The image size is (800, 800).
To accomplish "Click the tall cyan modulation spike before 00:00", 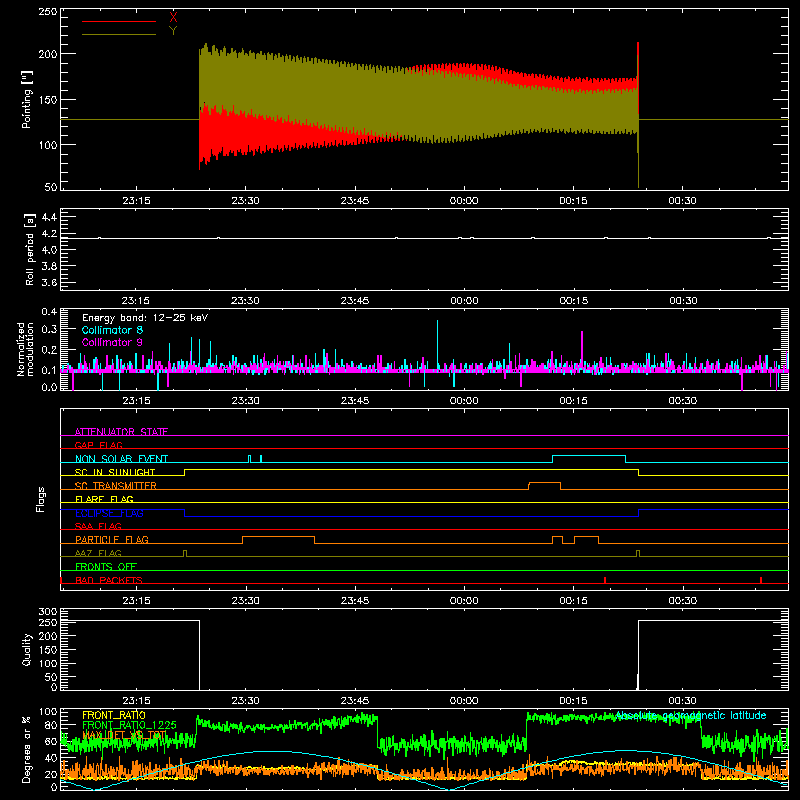I will point(437,345).
